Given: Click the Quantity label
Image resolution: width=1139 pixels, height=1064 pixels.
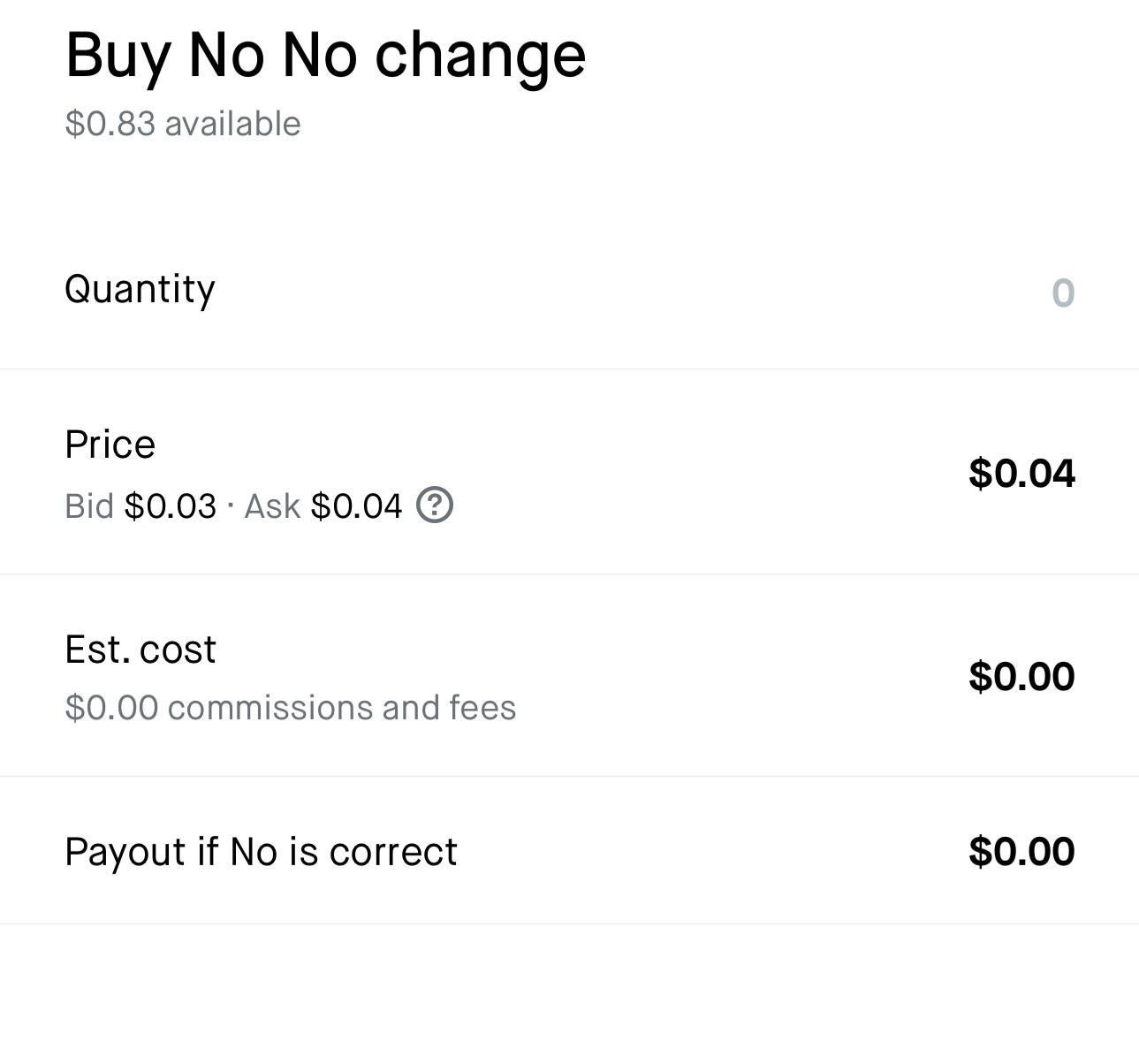Looking at the screenshot, I should point(140,290).
